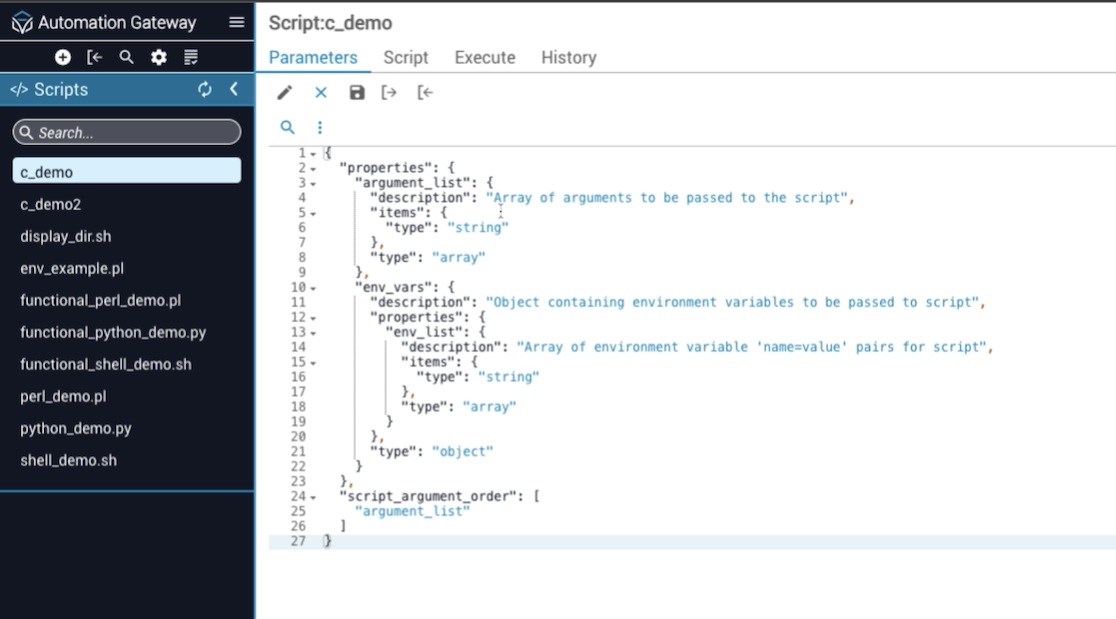Click the task list icon in sidebar
This screenshot has width=1116, height=619.
[x=191, y=57]
